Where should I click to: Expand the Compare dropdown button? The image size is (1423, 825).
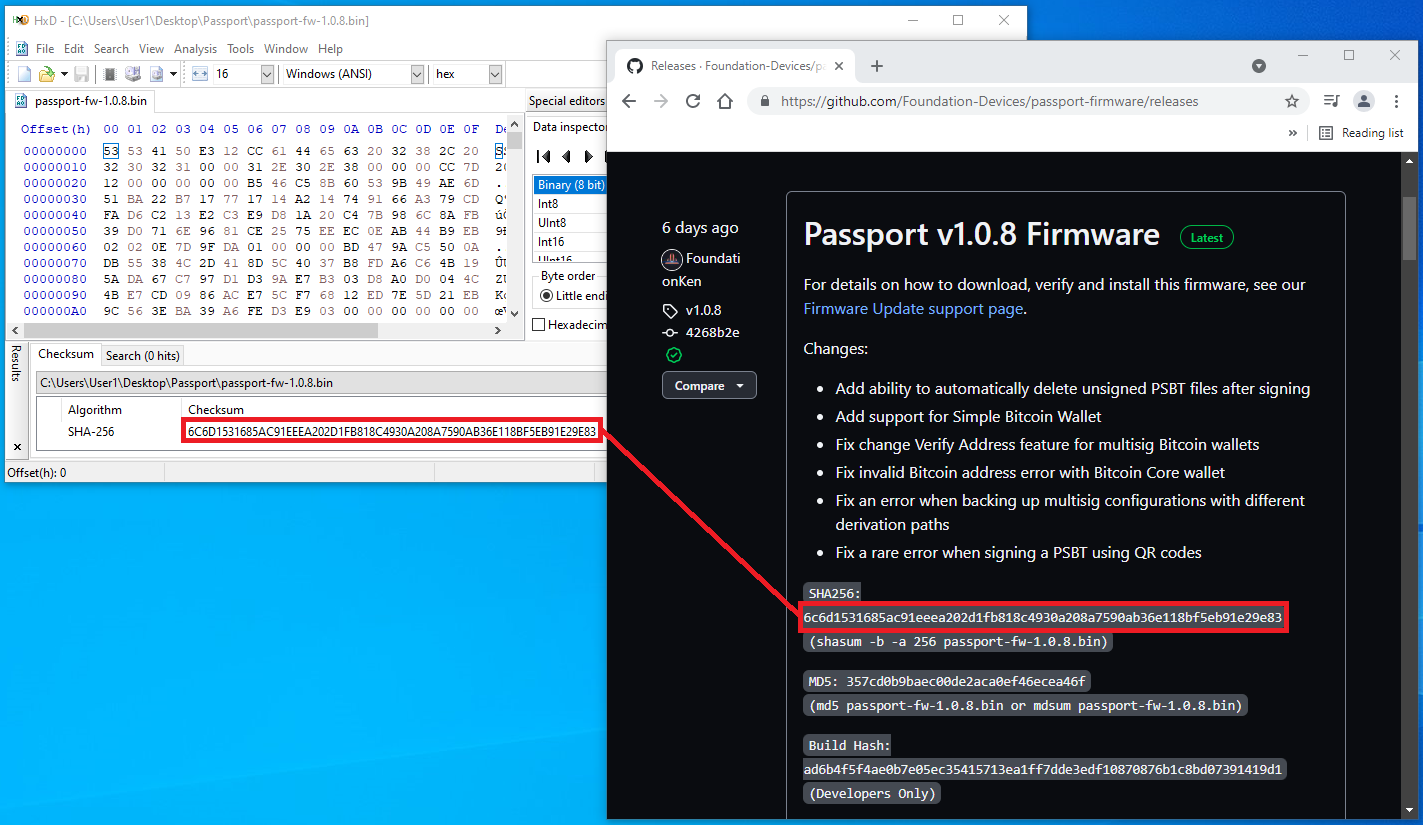click(x=709, y=385)
